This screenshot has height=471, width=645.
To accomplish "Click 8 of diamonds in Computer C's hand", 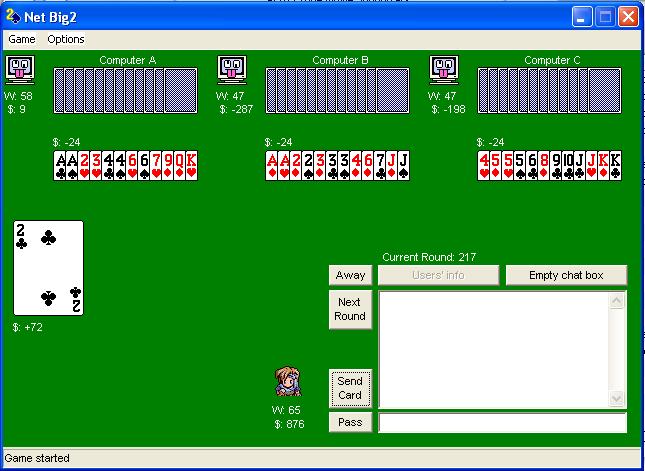I will pos(544,165).
